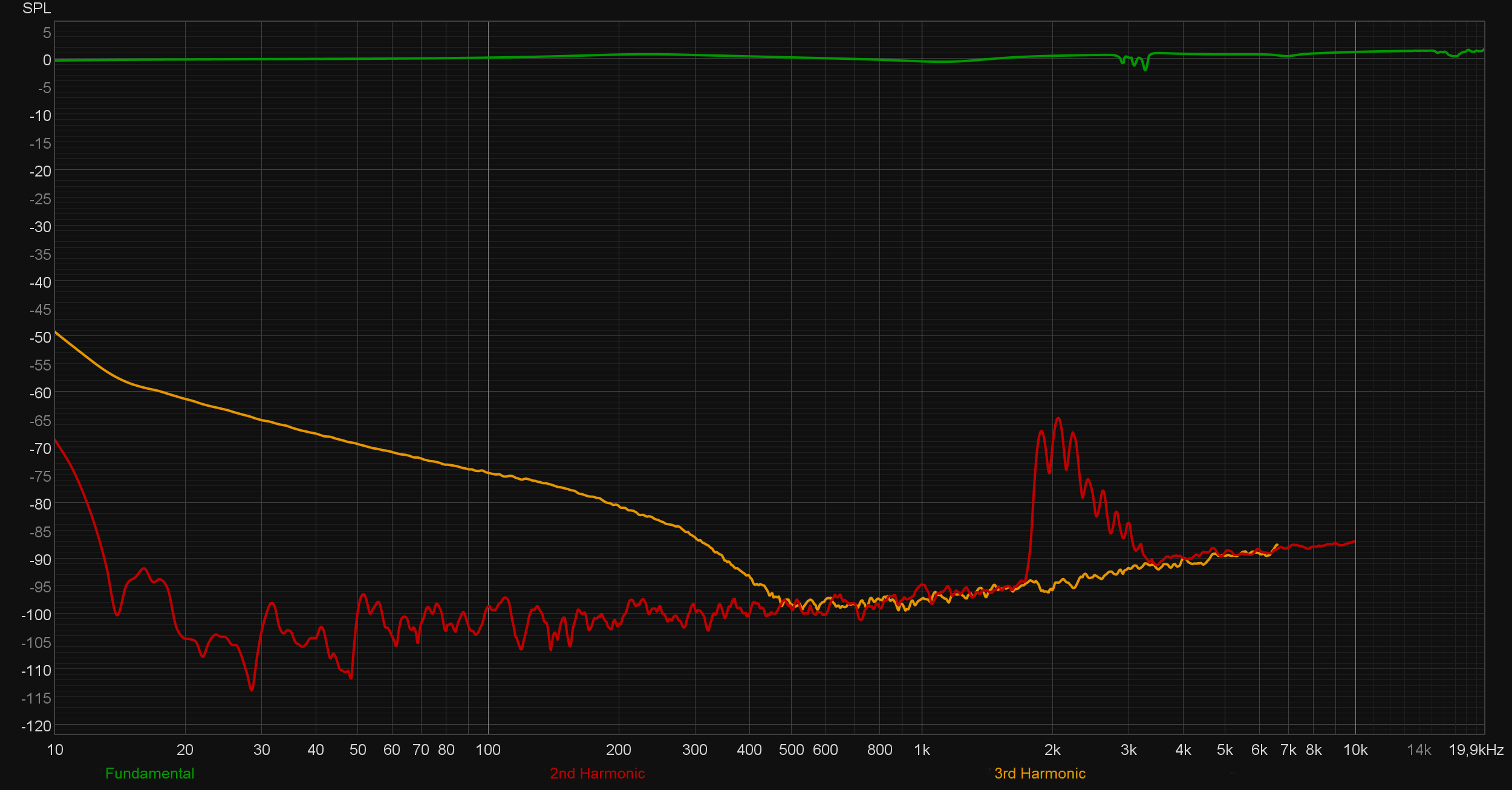Click the -120 level axis label
This screenshot has width=1512, height=790.
point(37,726)
